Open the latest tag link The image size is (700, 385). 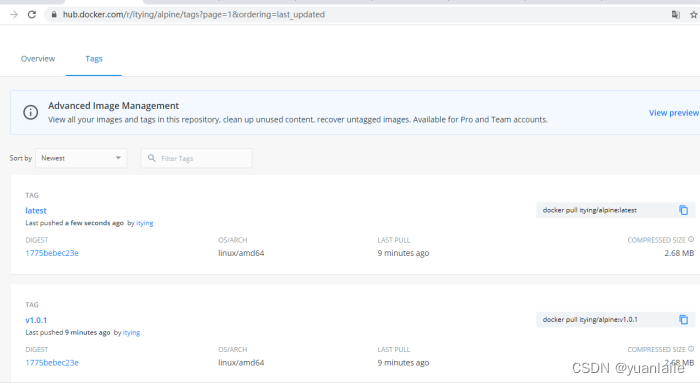[x=36, y=210]
